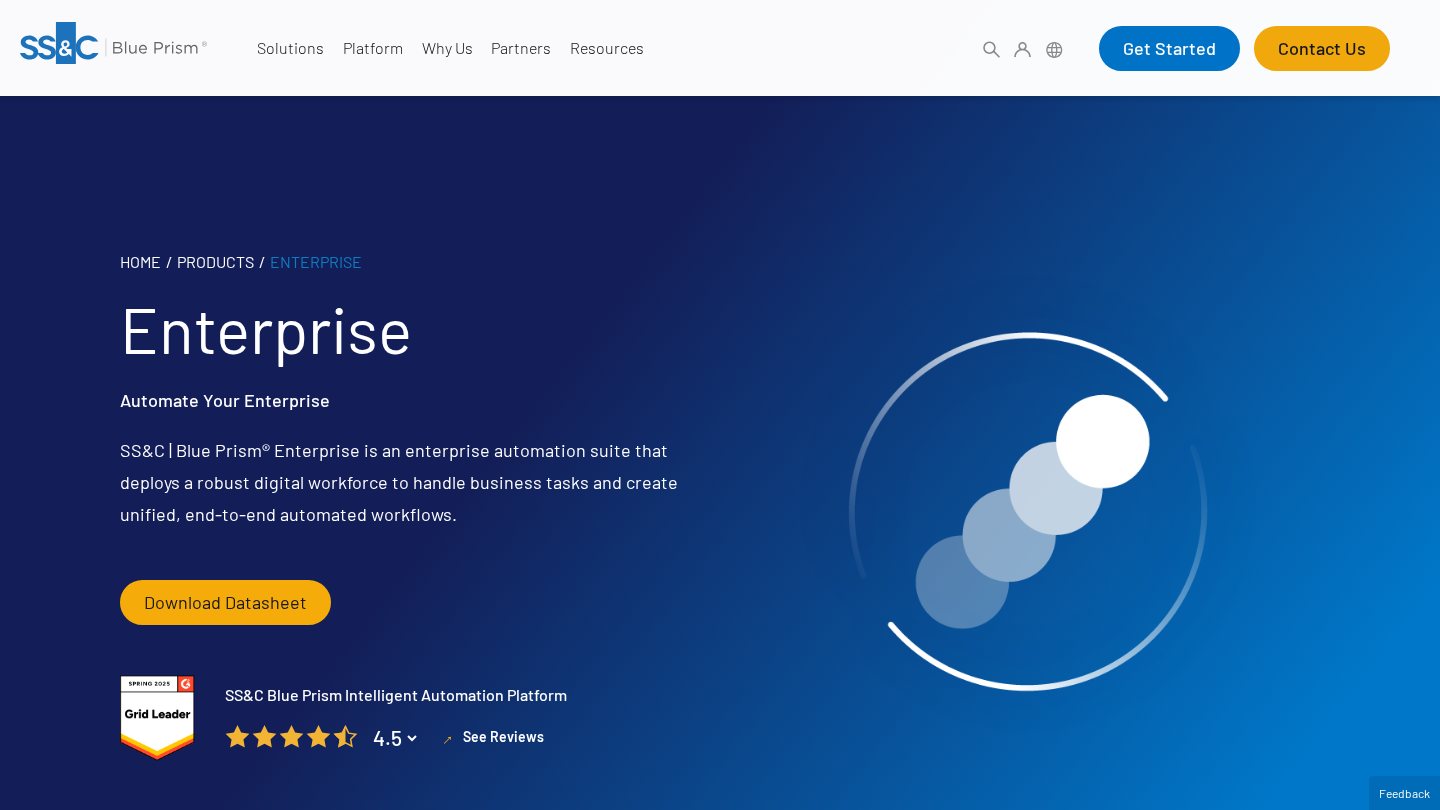
Task: Click SS&C Blue Prism Intelligent Automation Platform text
Action: pos(396,695)
